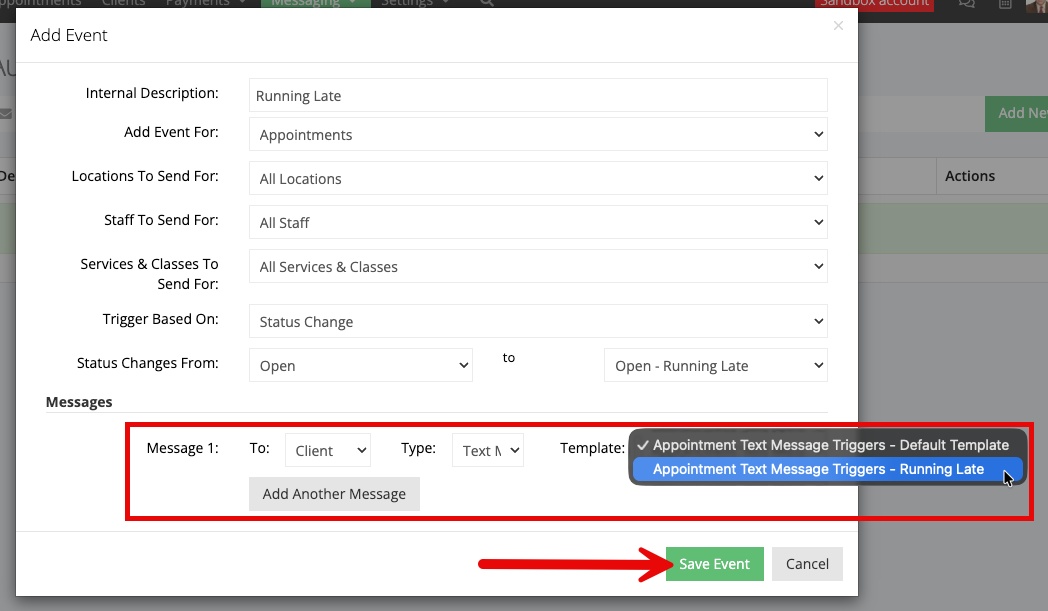Click the Internal Description text field
The image size is (1048, 611).
coord(538,96)
